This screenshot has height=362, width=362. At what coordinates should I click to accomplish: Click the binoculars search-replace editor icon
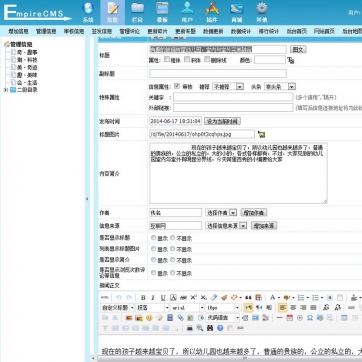coord(210,328)
